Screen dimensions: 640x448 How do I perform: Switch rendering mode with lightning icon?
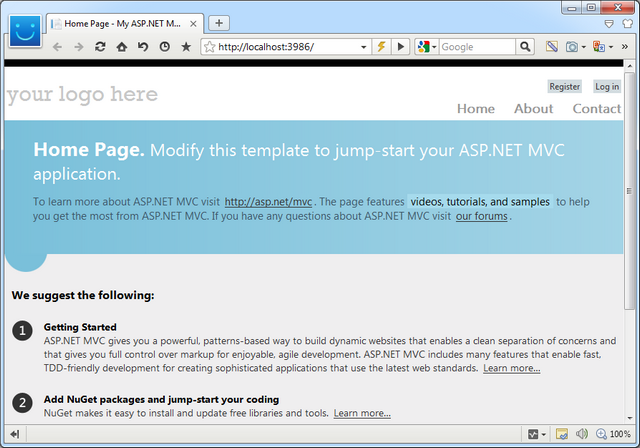tap(381, 47)
